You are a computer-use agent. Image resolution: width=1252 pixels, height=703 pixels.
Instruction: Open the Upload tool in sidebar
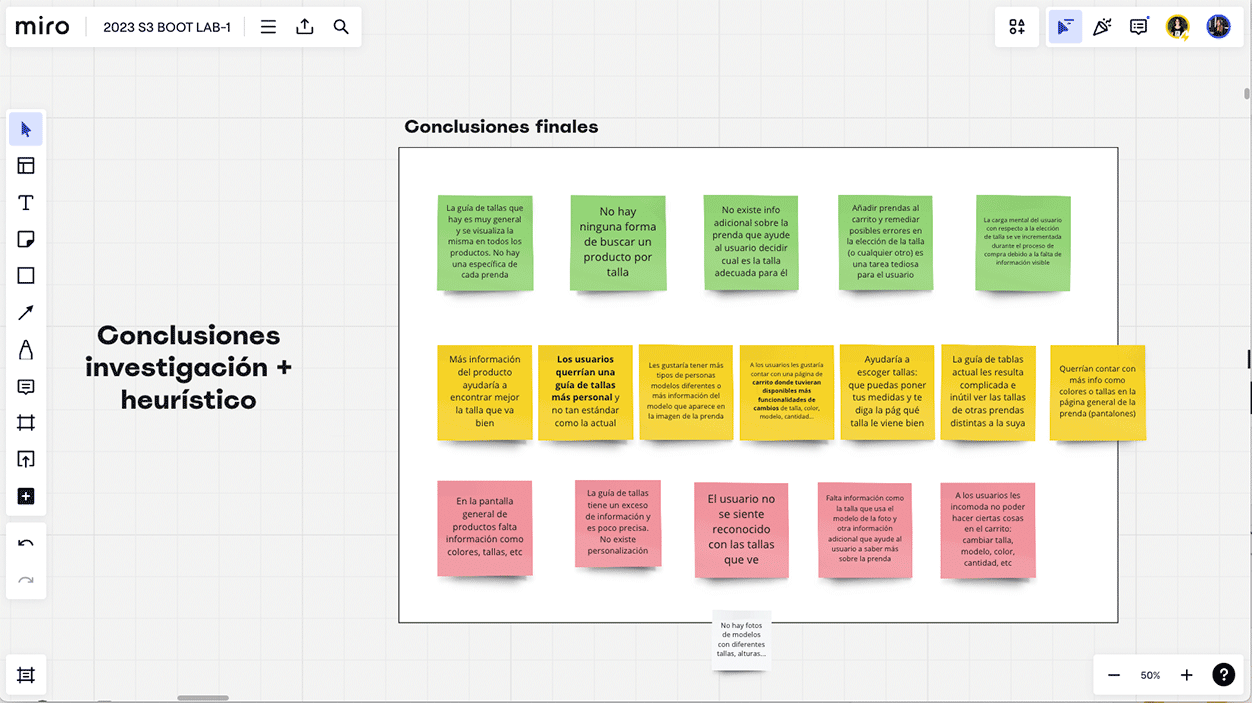click(26, 460)
